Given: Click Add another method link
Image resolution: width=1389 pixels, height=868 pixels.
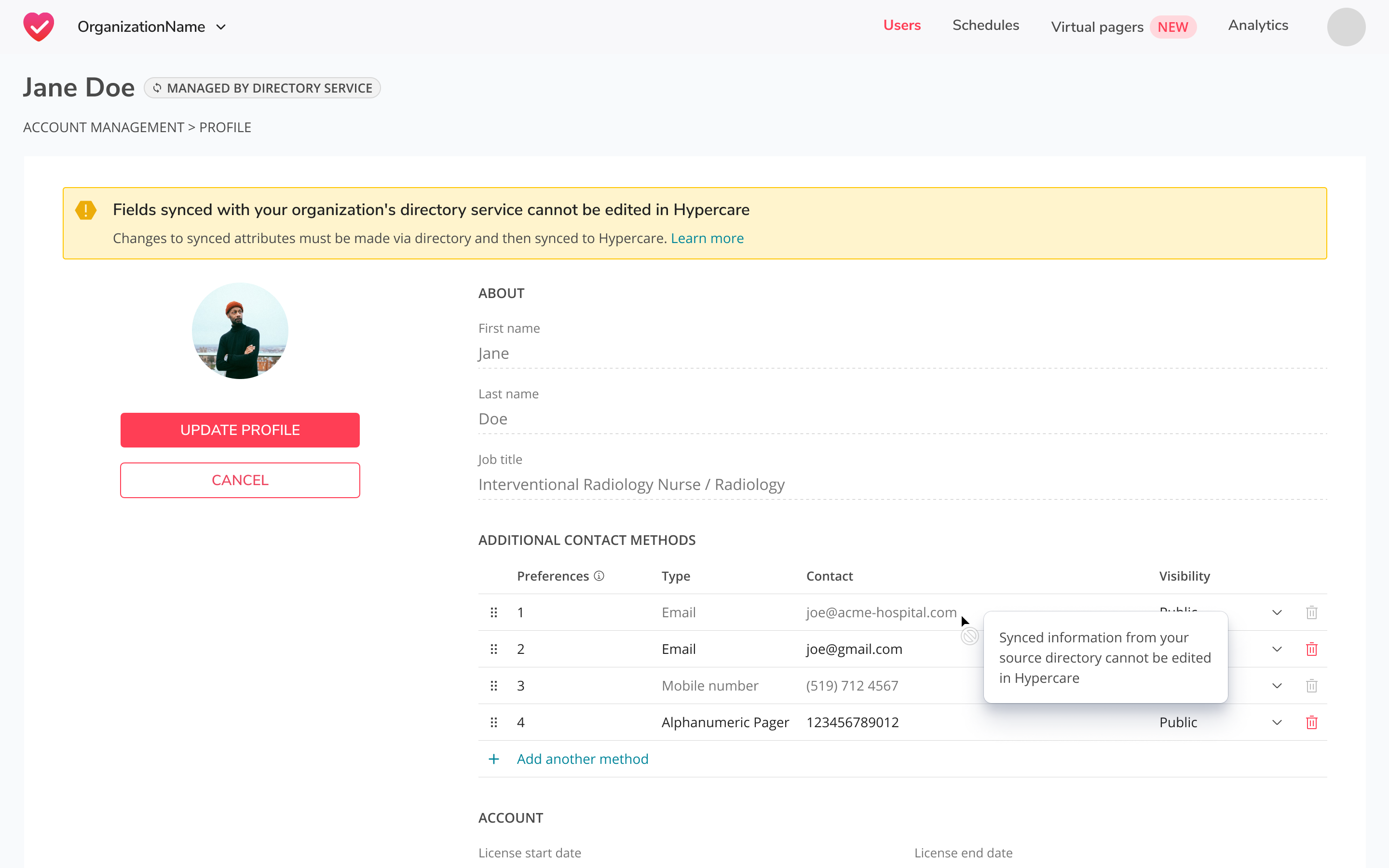Looking at the screenshot, I should [x=583, y=759].
